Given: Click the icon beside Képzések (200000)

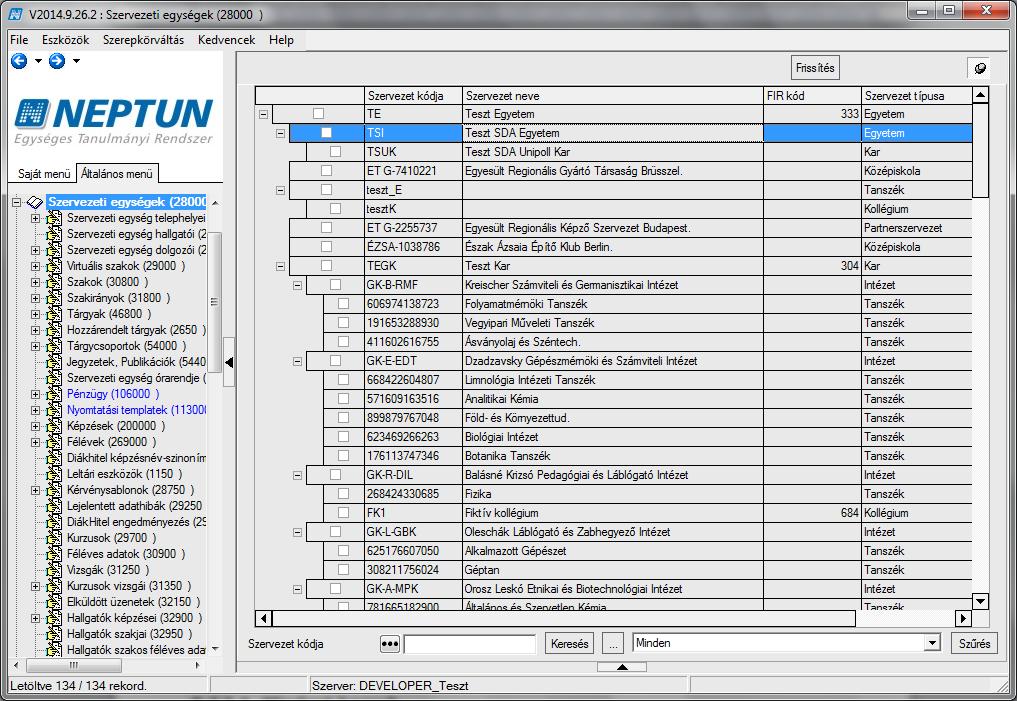Looking at the screenshot, I should (54, 426).
